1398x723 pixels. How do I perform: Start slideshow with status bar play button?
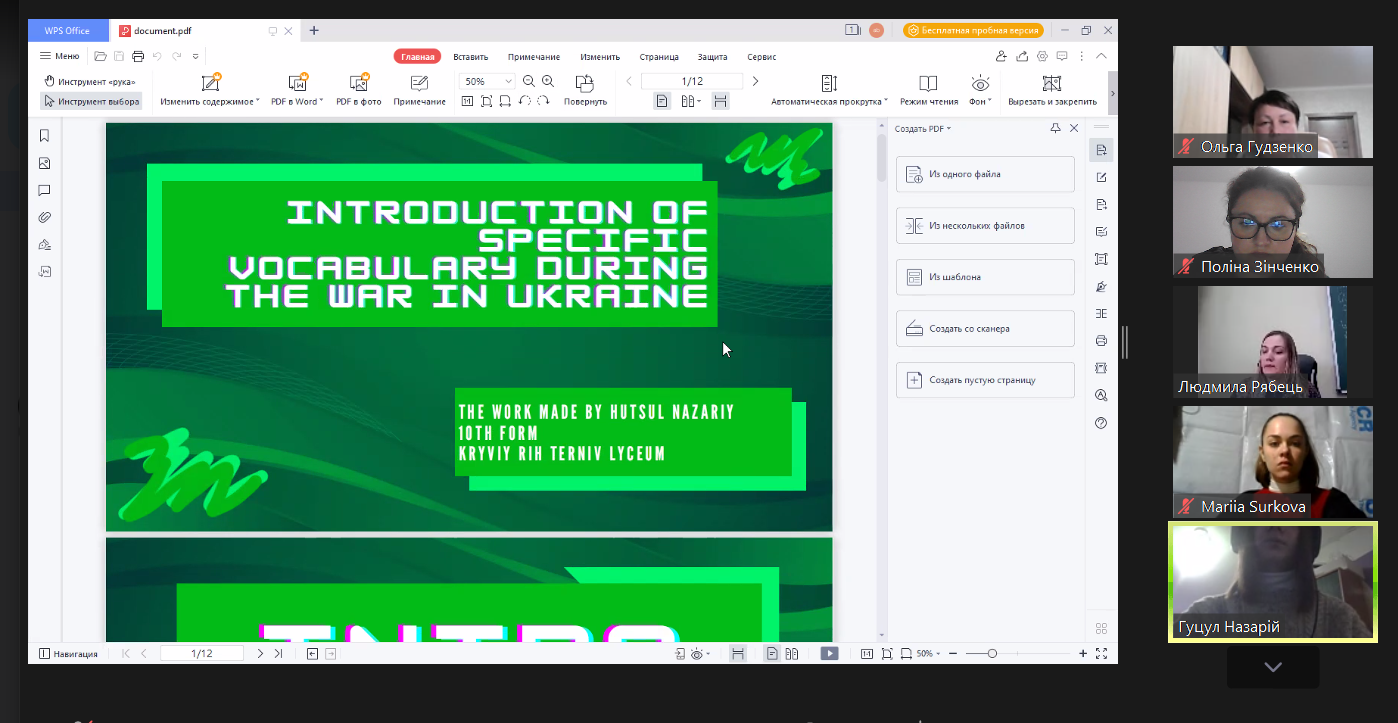pos(829,654)
